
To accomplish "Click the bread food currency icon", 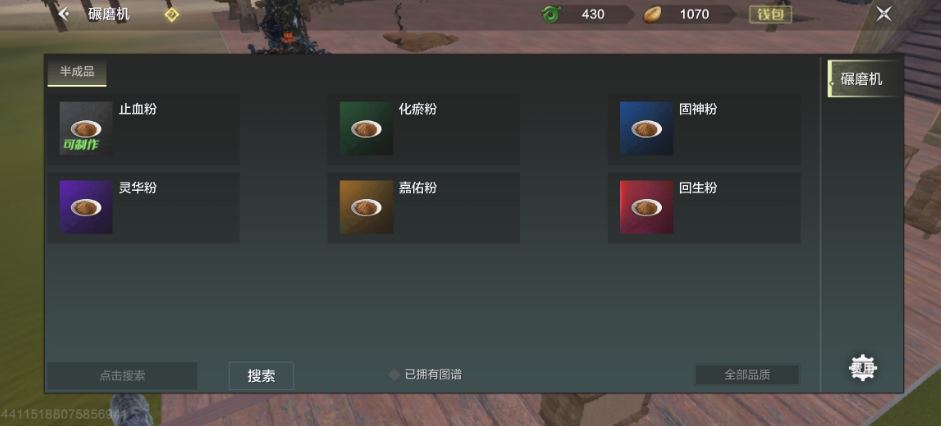I will pos(652,14).
